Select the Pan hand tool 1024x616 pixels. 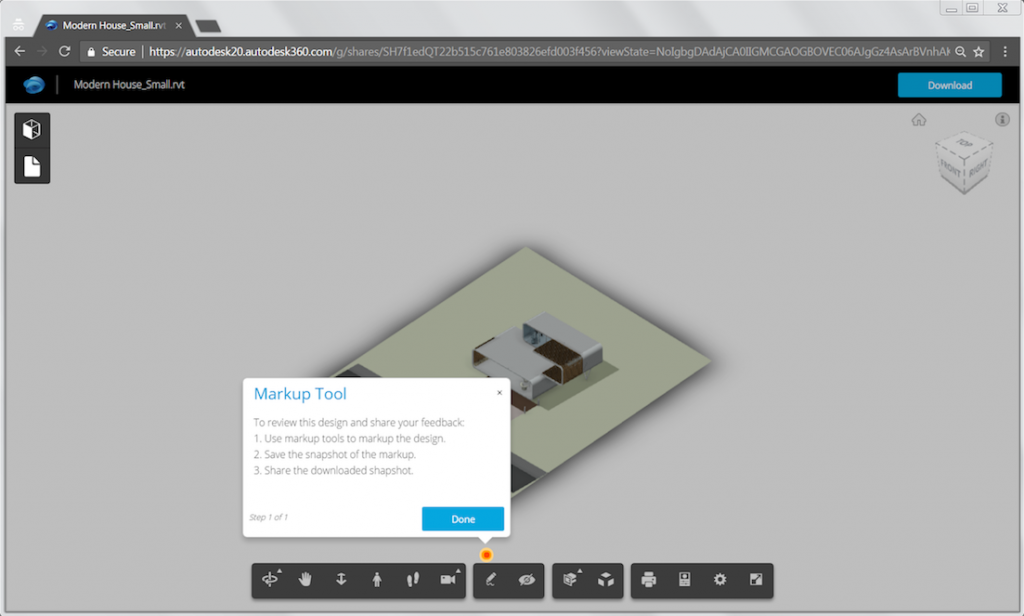(x=306, y=579)
